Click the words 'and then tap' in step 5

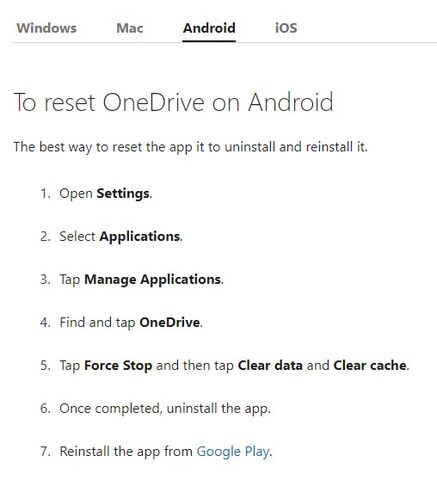[x=195, y=366]
